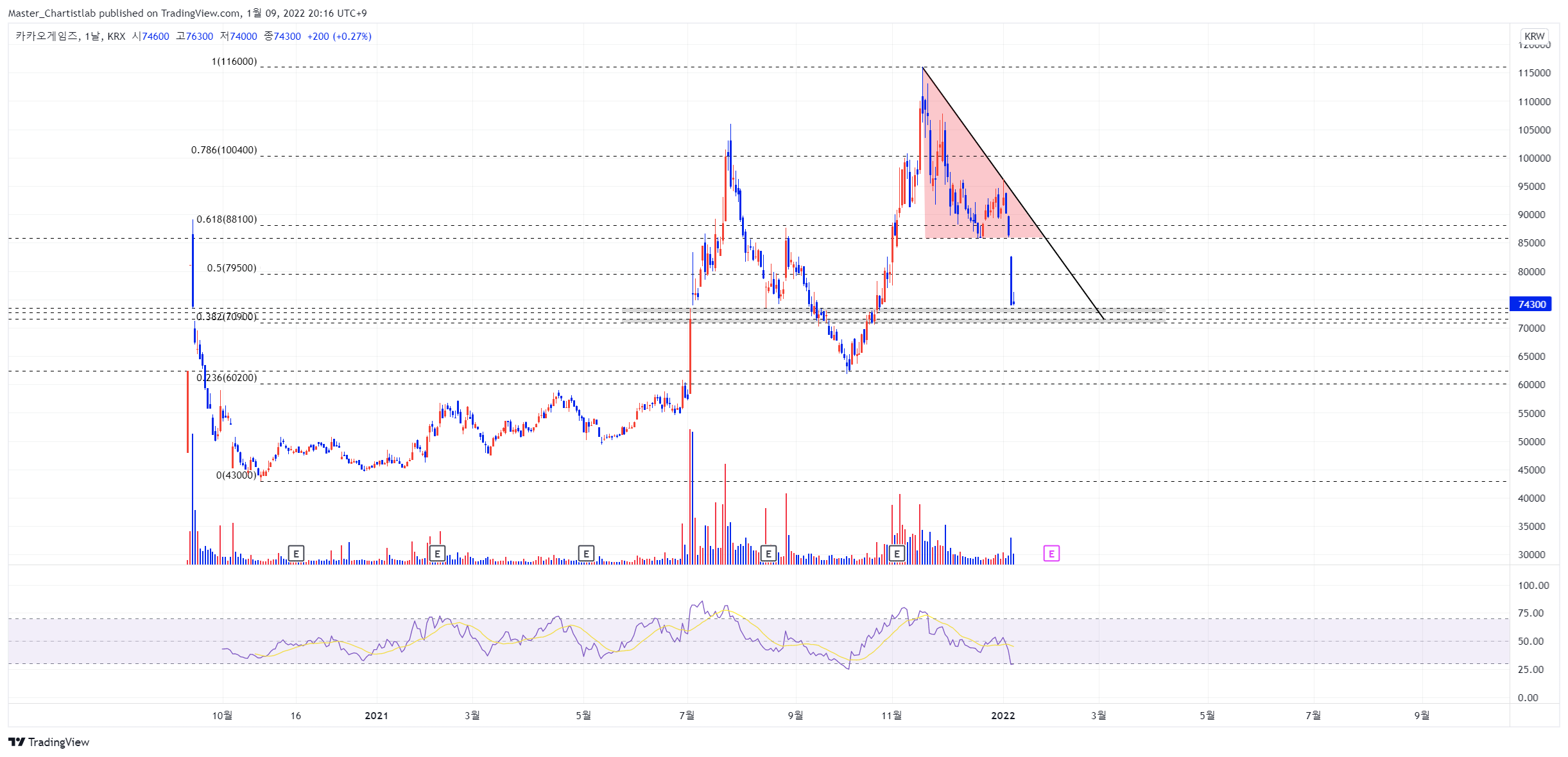Click the 0.618(88100) Fibonacci label
The image size is (1568, 757).
[x=227, y=219]
